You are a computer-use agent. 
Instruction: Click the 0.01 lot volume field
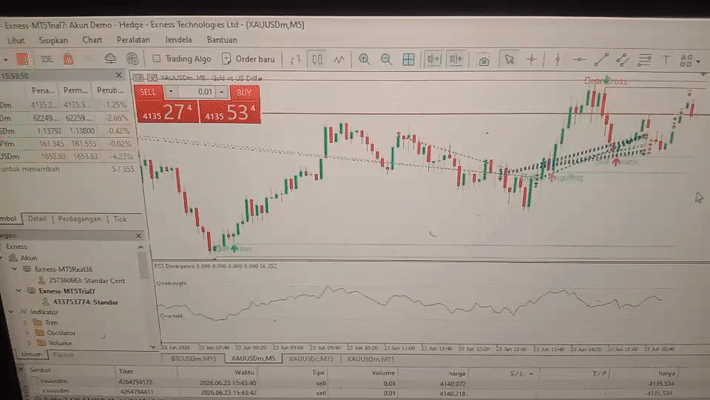[197, 92]
